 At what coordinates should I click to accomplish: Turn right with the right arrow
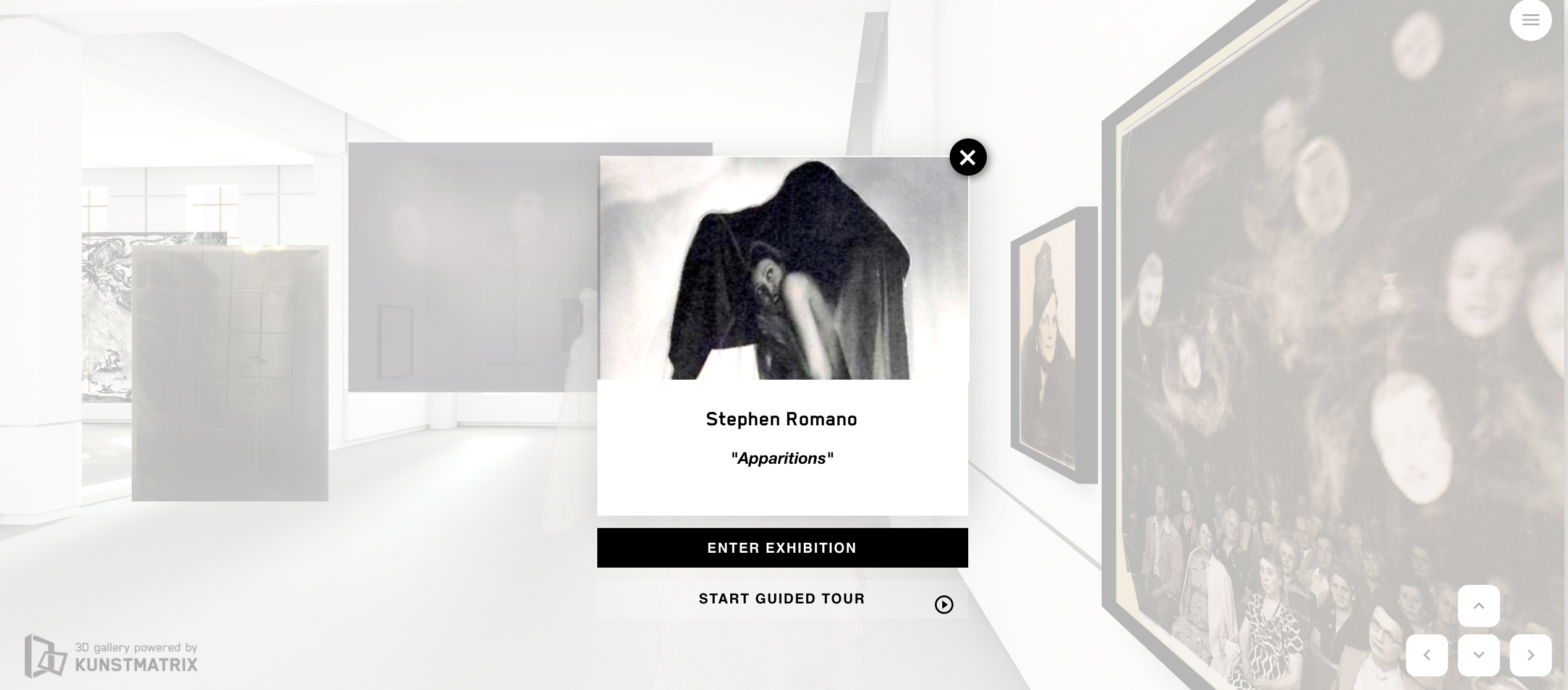tap(1530, 655)
